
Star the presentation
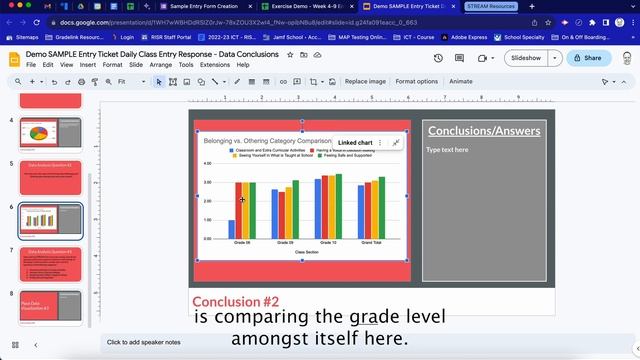(x=290, y=55)
